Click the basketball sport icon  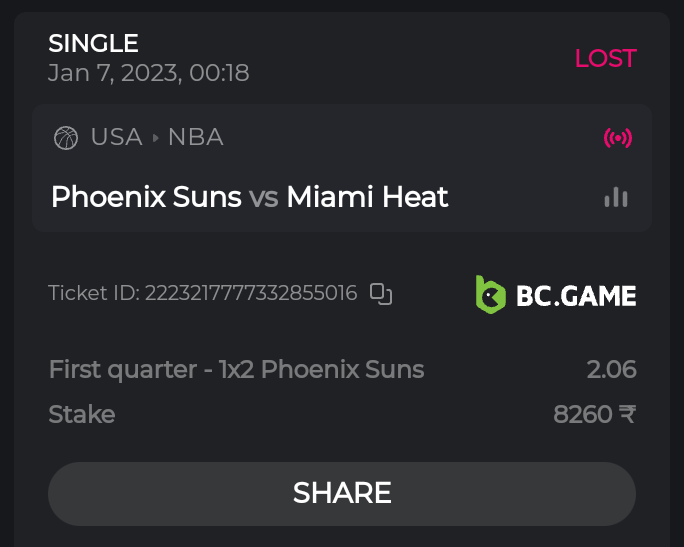point(66,137)
